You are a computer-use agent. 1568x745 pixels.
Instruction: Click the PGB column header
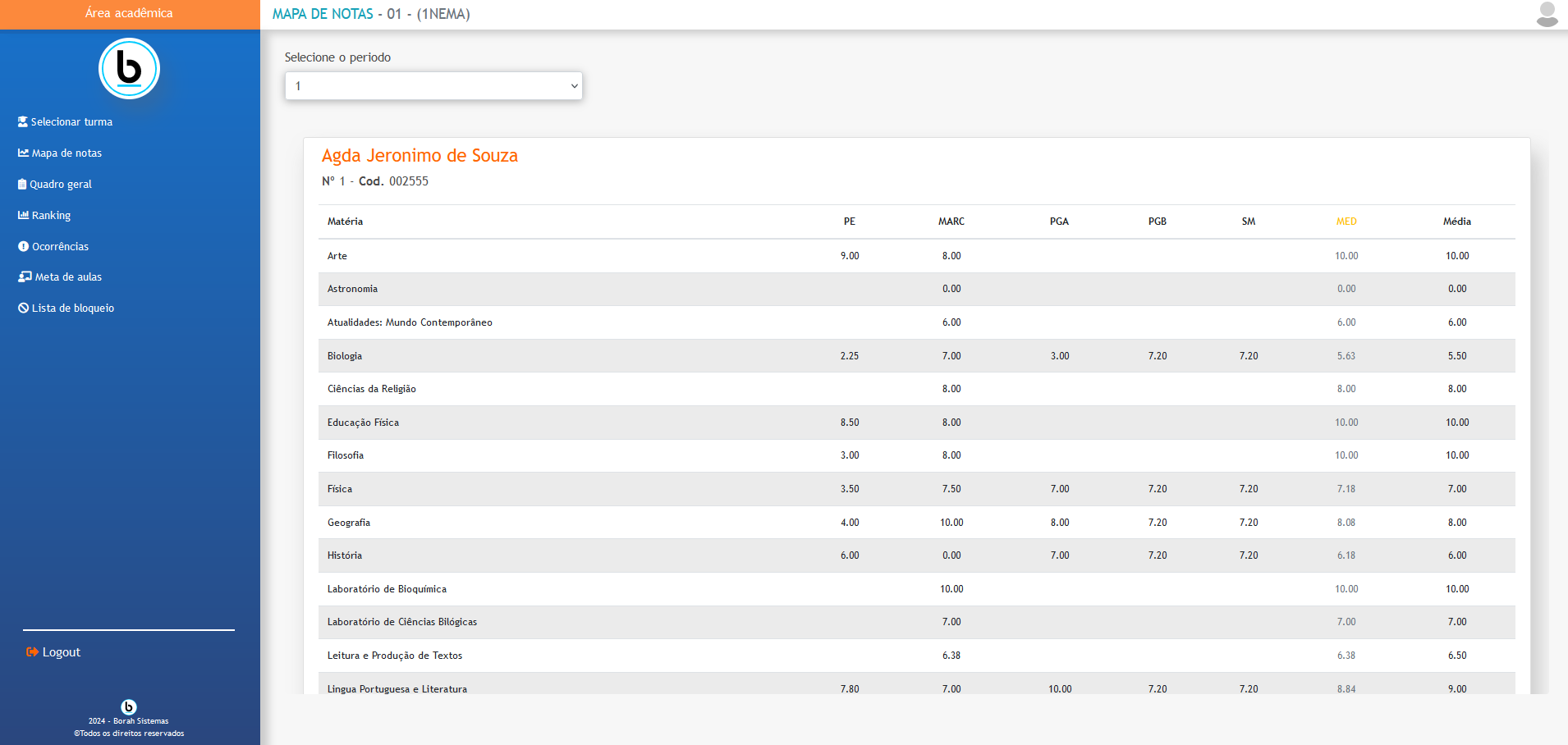point(1158,222)
